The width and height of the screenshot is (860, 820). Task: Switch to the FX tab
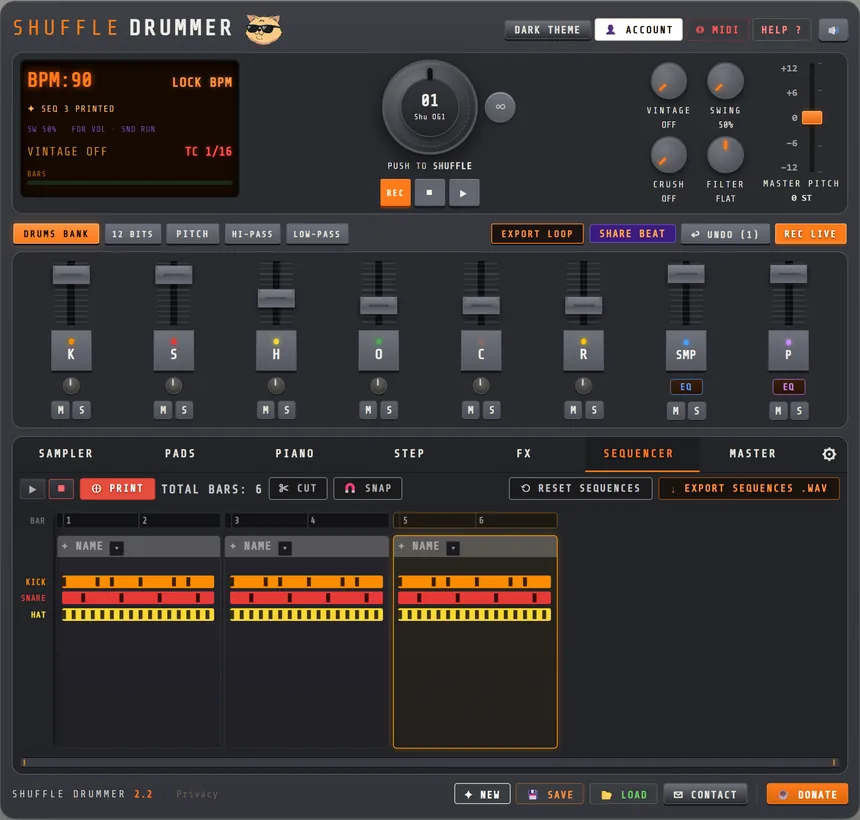[523, 454]
